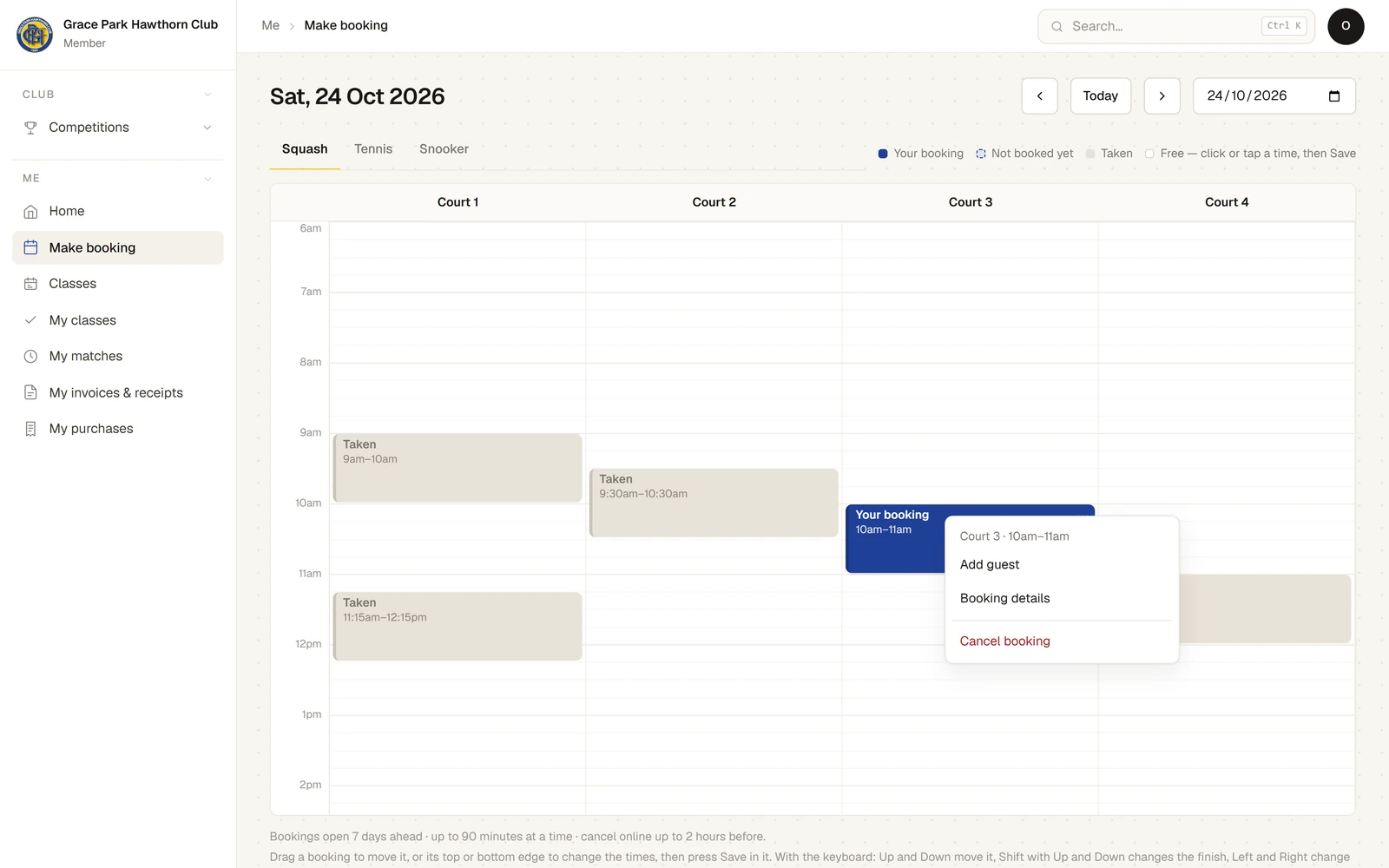
Task: Click the Home house icon
Action: pos(30,211)
